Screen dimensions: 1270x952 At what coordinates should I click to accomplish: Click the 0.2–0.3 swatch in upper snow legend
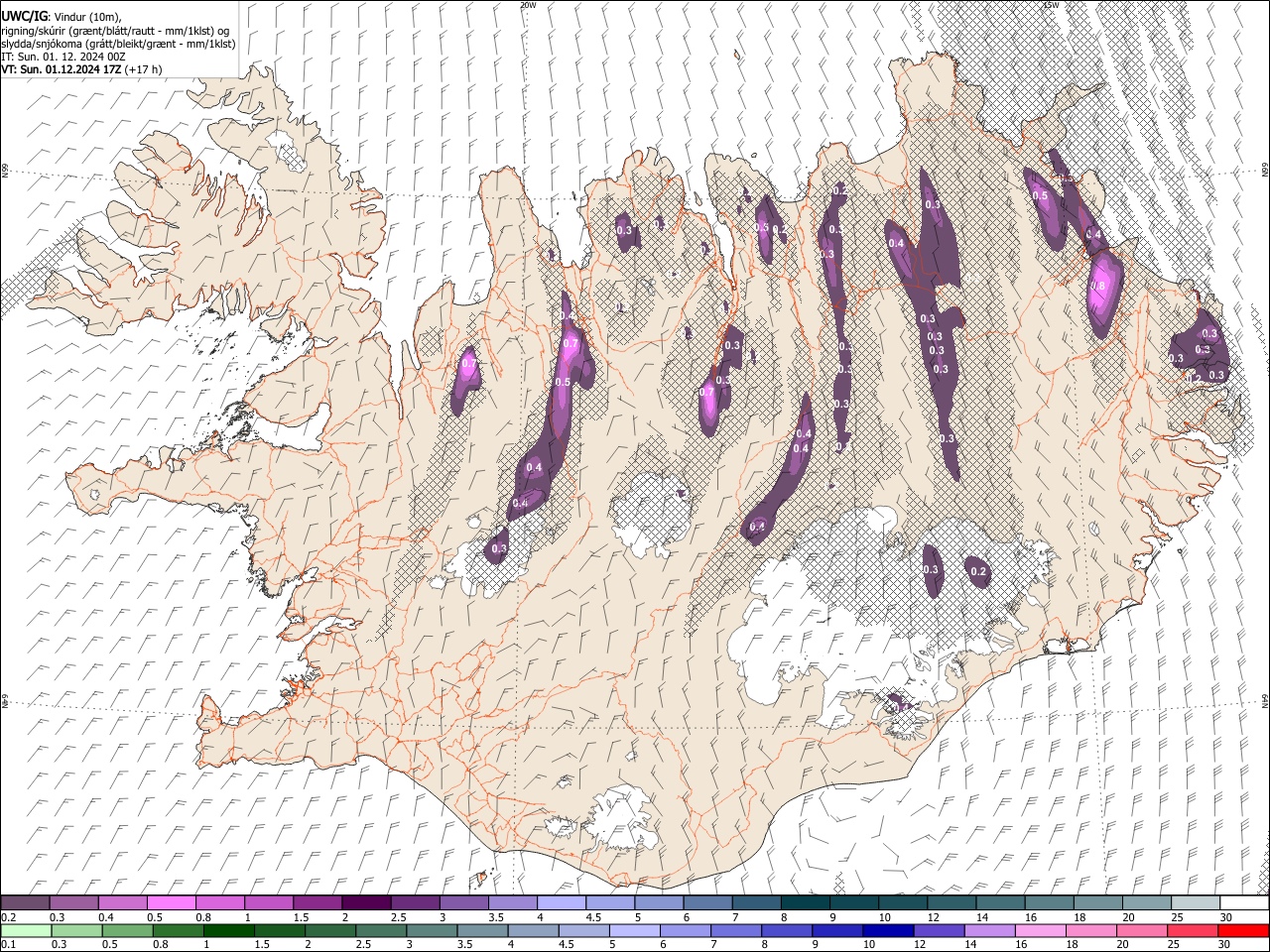pos(26,902)
